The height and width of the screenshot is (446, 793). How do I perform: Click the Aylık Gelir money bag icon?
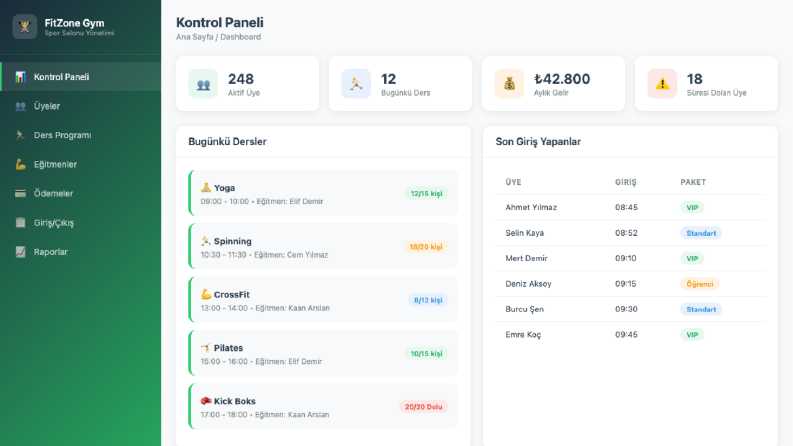tap(509, 84)
